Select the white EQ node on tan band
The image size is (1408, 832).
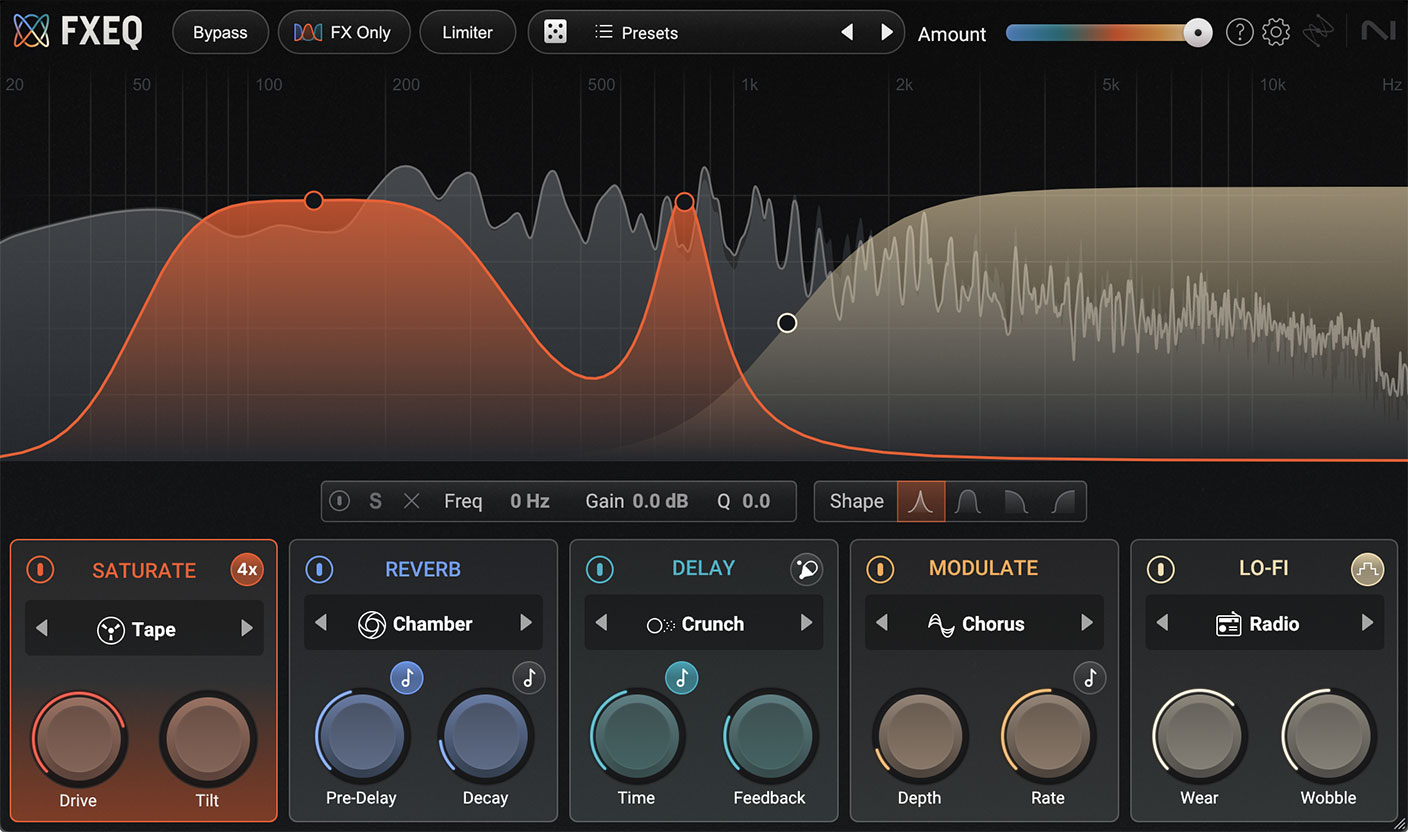[x=787, y=322]
